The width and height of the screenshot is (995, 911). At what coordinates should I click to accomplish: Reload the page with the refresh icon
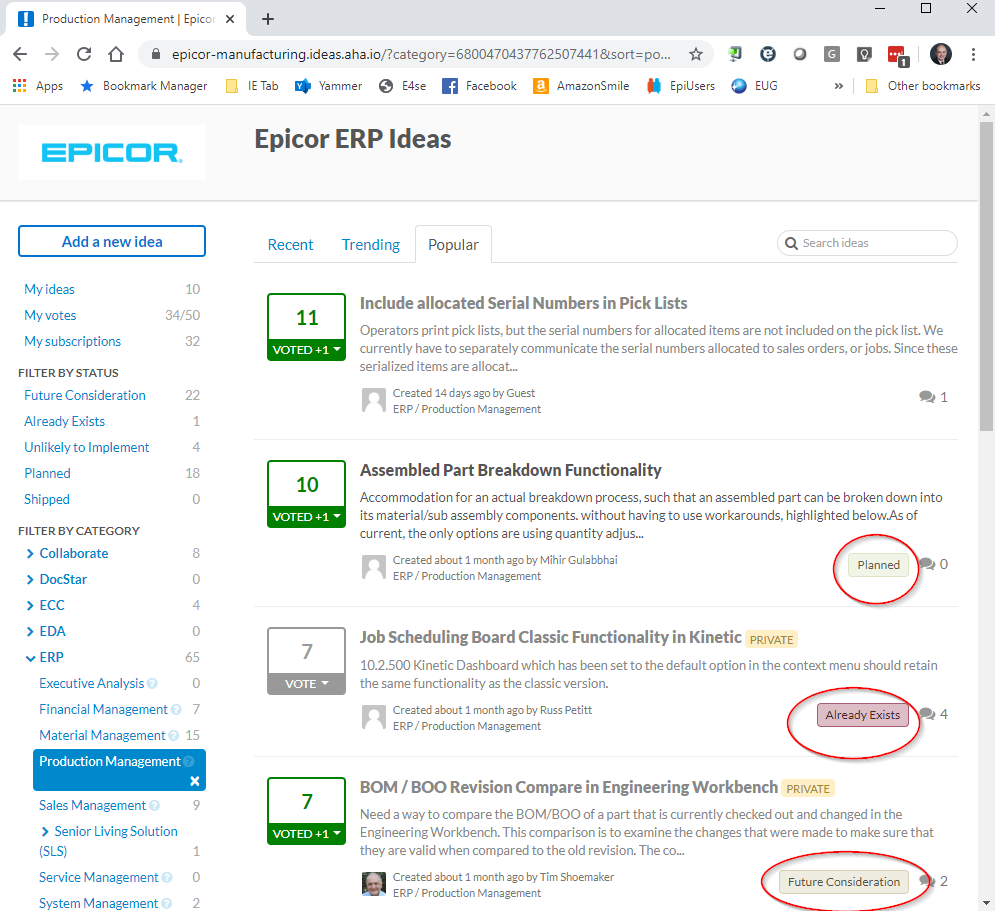(x=84, y=55)
